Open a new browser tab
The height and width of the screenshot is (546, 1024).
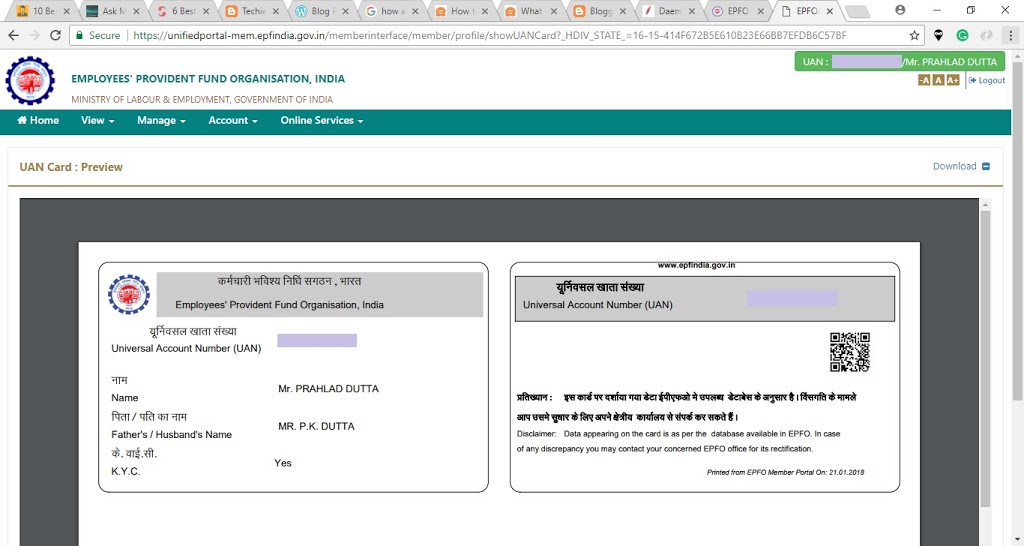(x=857, y=11)
